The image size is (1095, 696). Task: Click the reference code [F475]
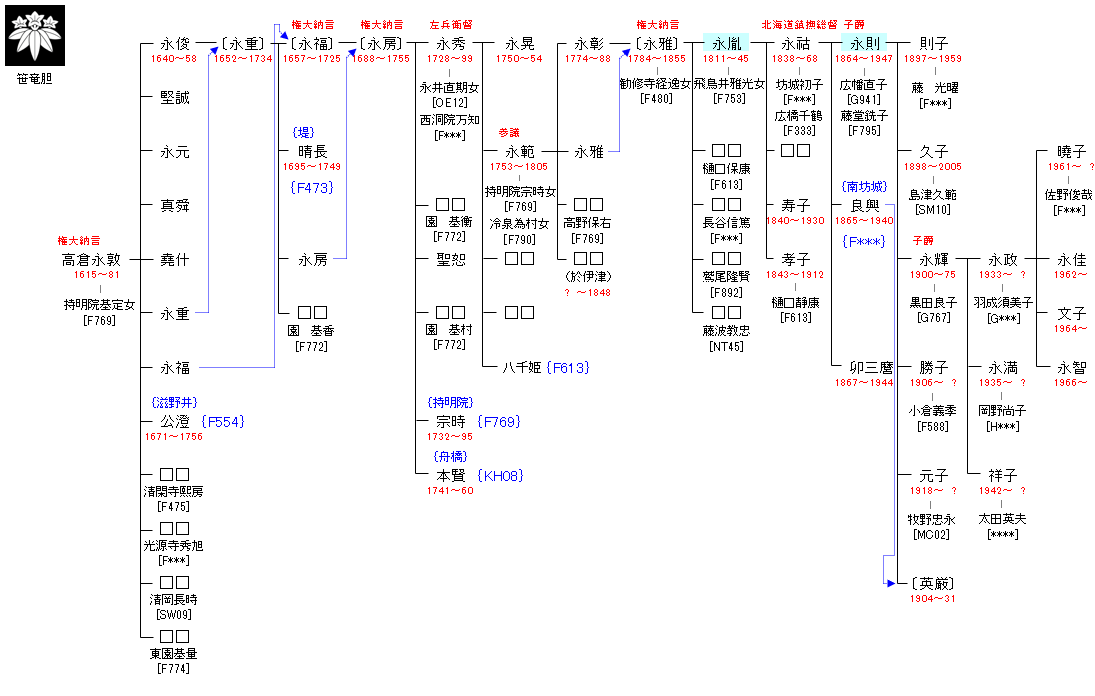[173, 507]
